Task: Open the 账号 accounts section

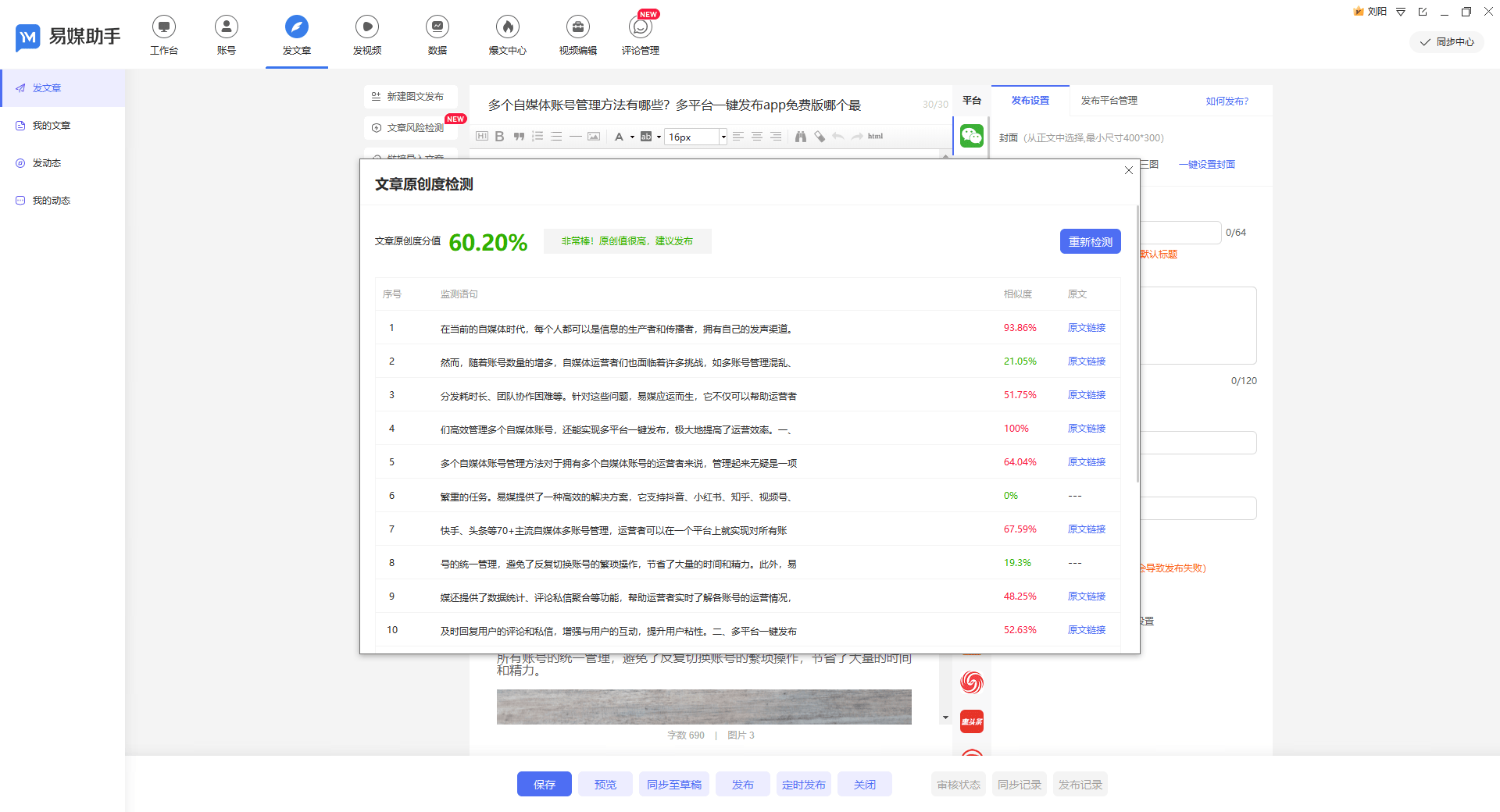Action: tap(227, 36)
